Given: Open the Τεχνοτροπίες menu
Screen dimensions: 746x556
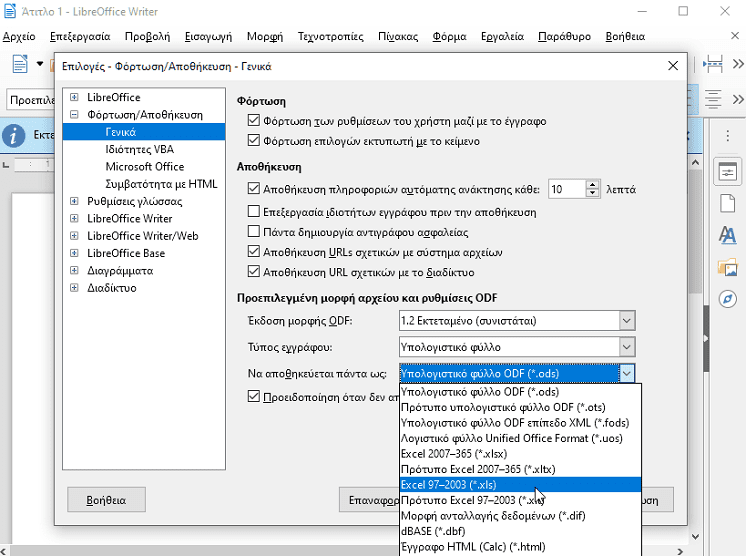Looking at the screenshot, I should (x=331, y=36).
